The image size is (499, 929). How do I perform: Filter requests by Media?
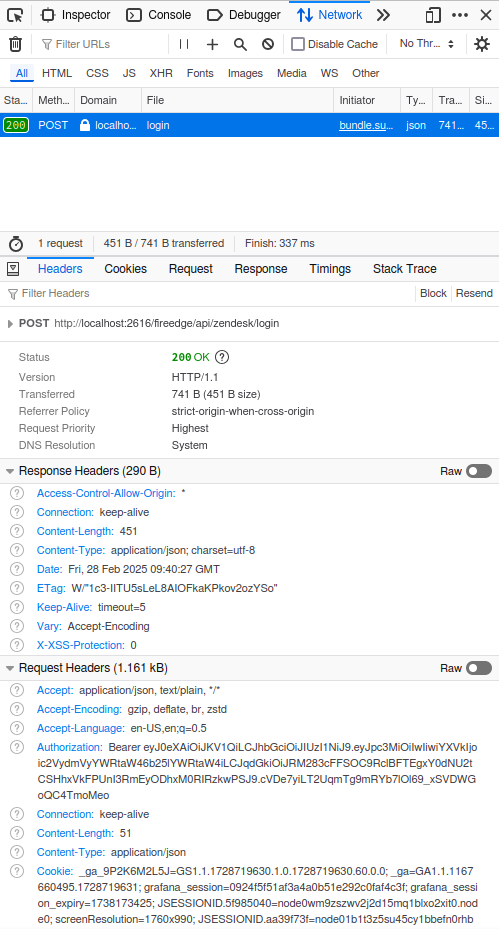[x=292, y=73]
